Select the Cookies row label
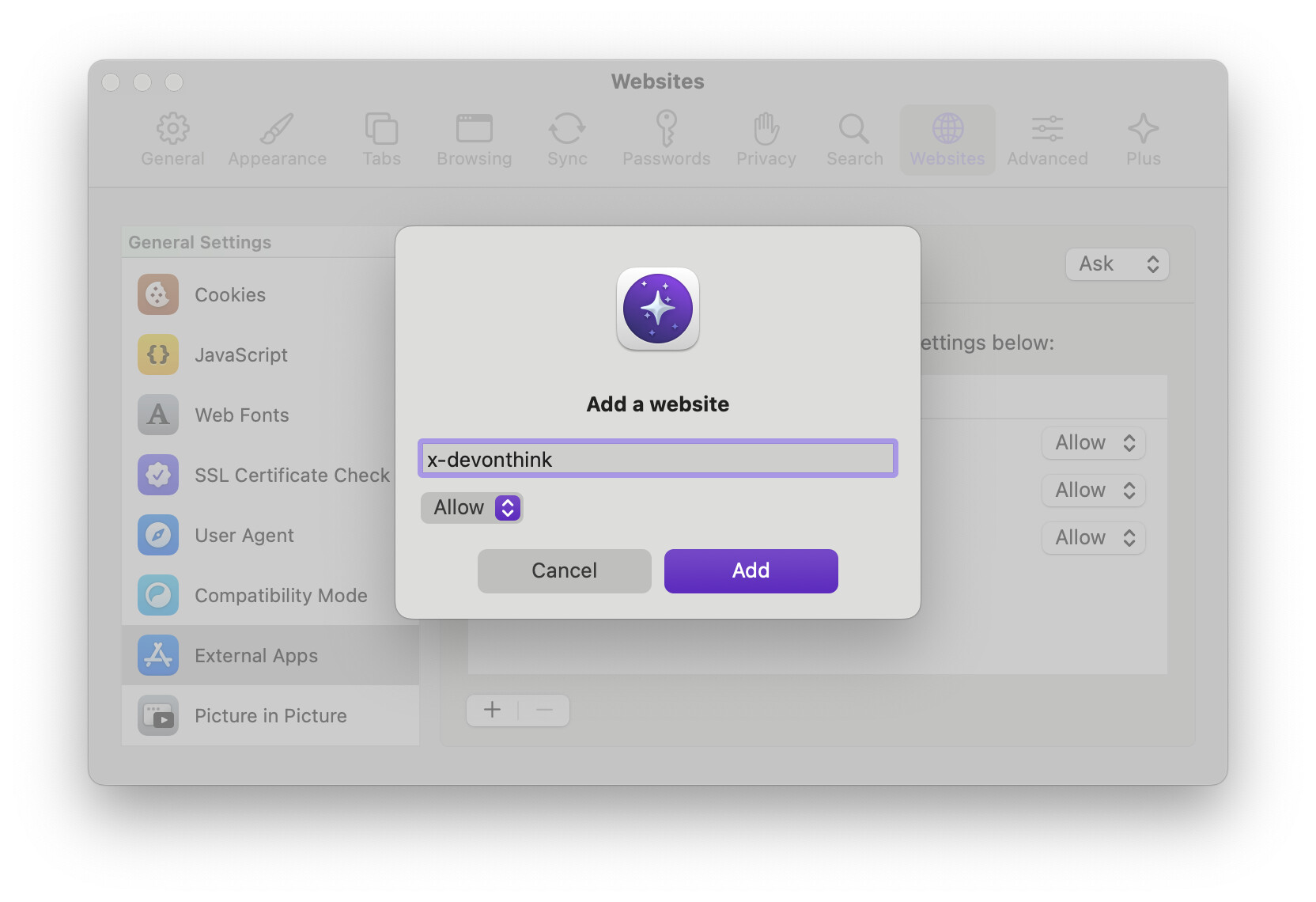Image resolution: width=1316 pixels, height=902 pixels. [x=230, y=294]
